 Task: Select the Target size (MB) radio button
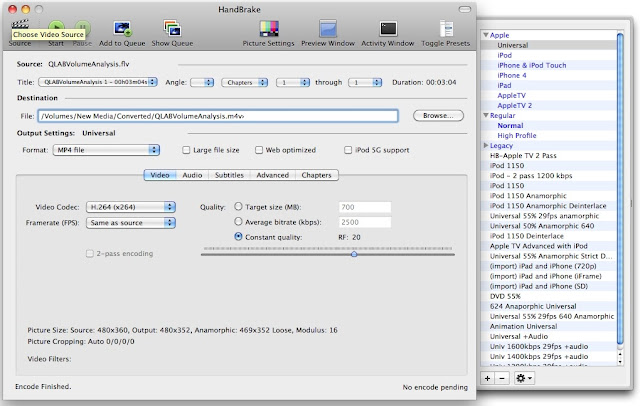coord(238,206)
